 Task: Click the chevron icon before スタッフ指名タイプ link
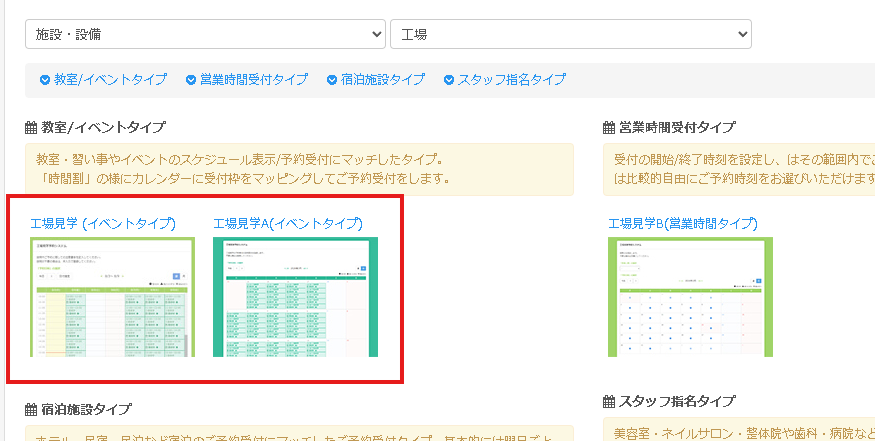tap(449, 80)
